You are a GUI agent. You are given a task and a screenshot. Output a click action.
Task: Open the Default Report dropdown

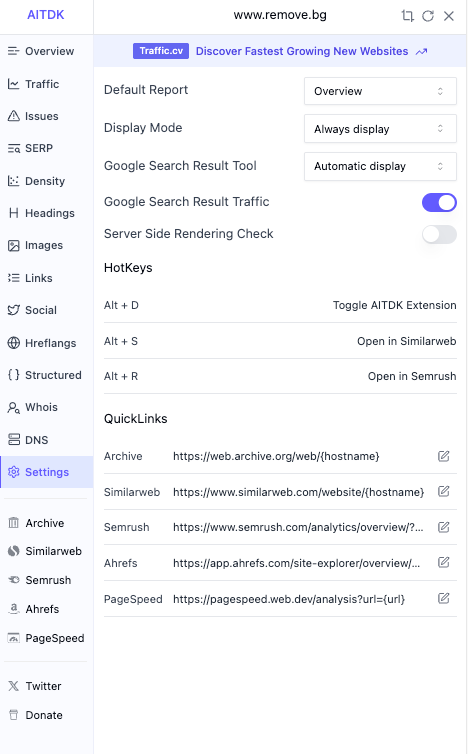380,91
